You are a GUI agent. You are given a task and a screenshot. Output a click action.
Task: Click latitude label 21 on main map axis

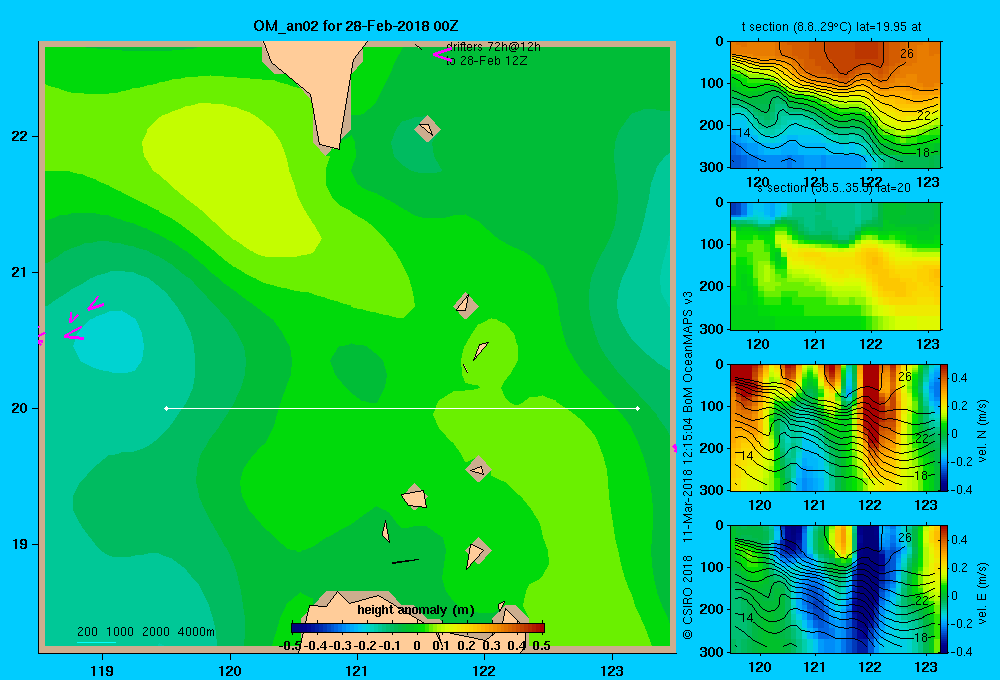click(x=20, y=272)
